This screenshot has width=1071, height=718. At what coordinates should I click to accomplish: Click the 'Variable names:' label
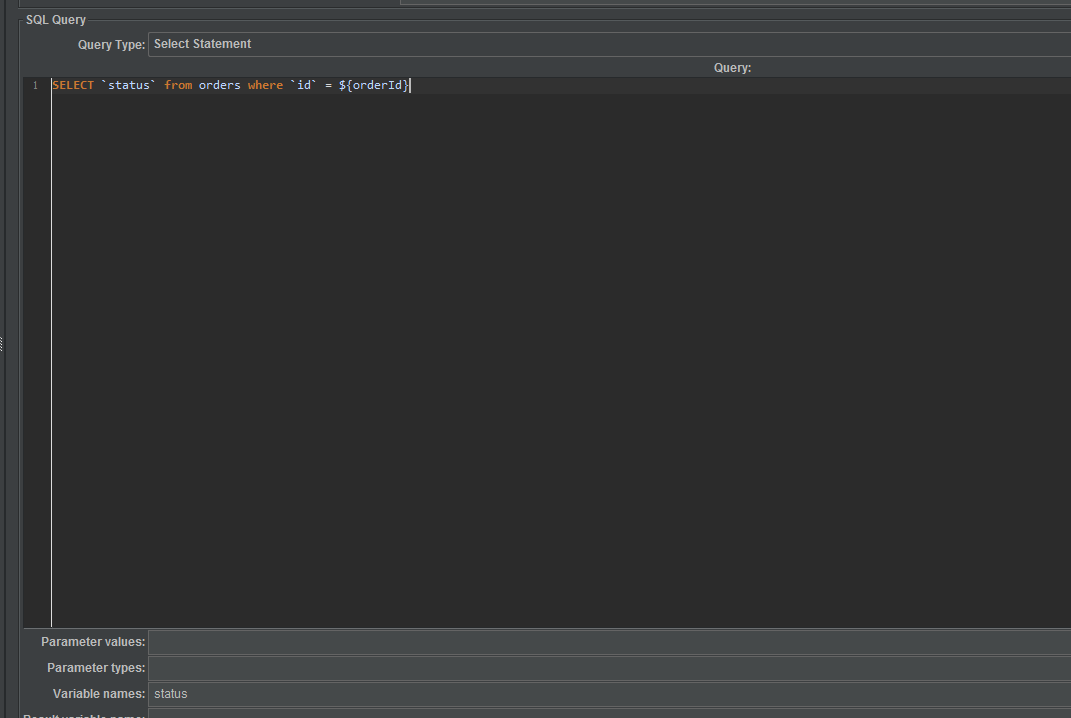98,693
